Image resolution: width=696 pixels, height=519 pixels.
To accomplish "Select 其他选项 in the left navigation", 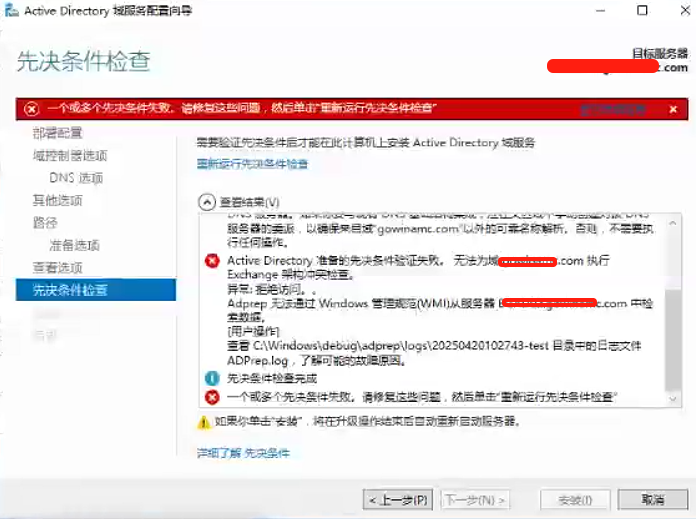I will click(x=57, y=201).
